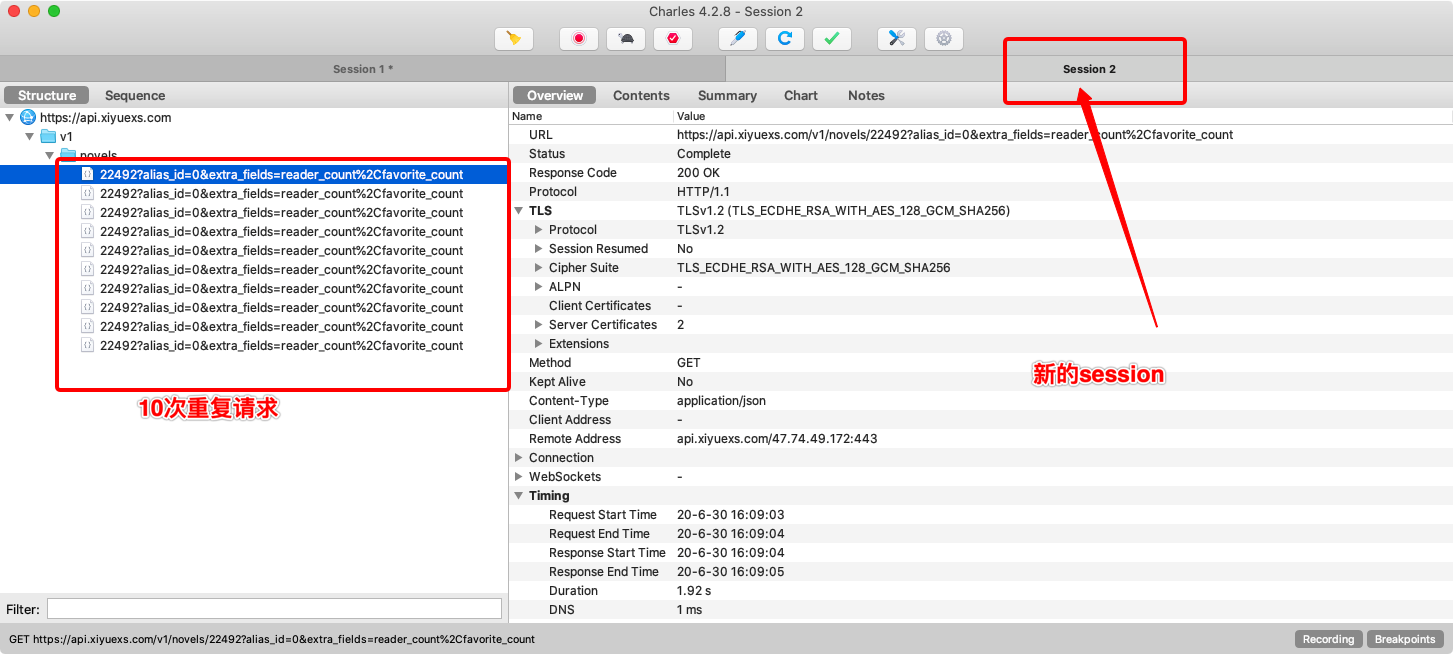1453x654 pixels.
Task: Select the Request End Time label
Action: click(599, 534)
